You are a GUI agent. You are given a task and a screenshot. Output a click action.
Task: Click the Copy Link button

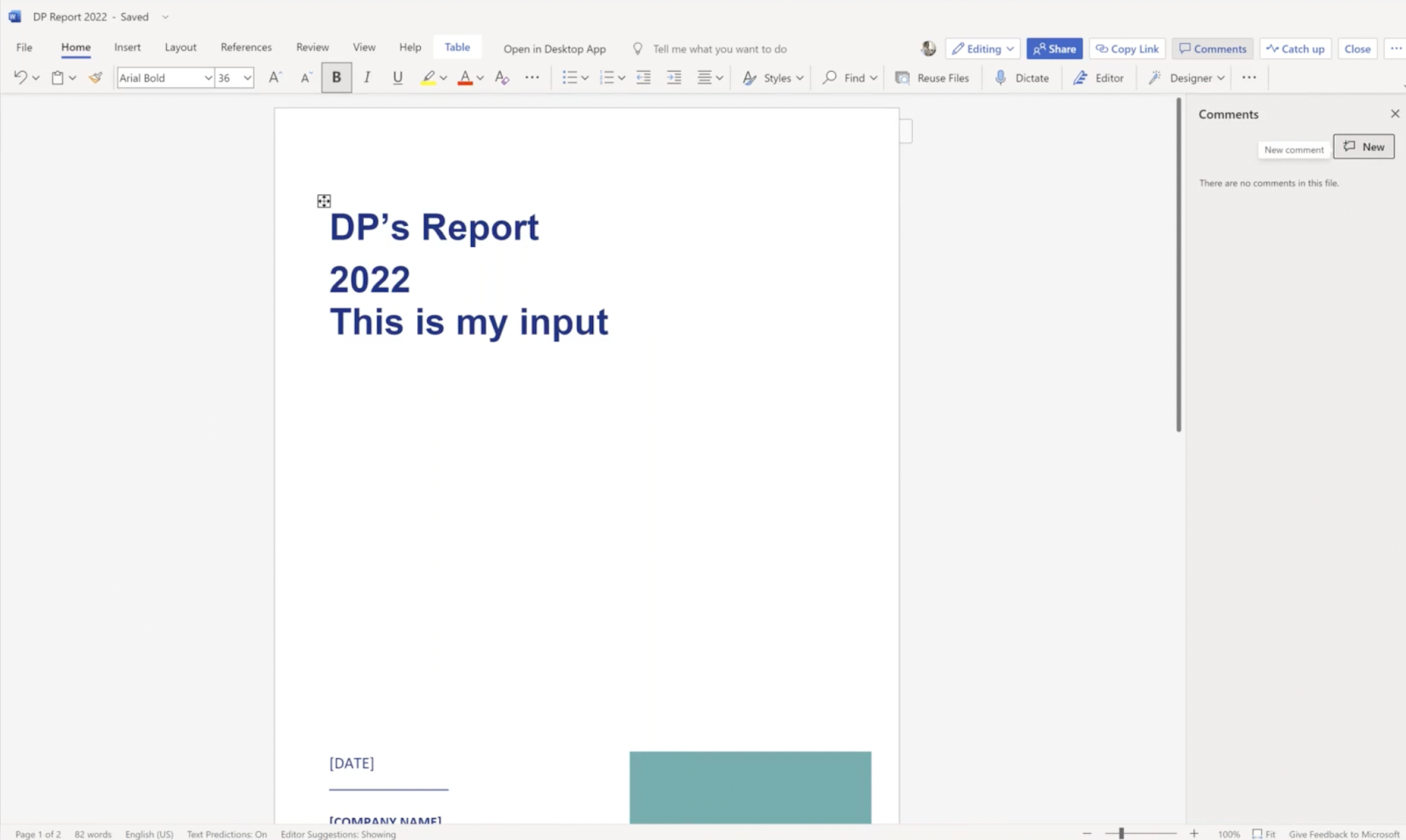(x=1127, y=49)
